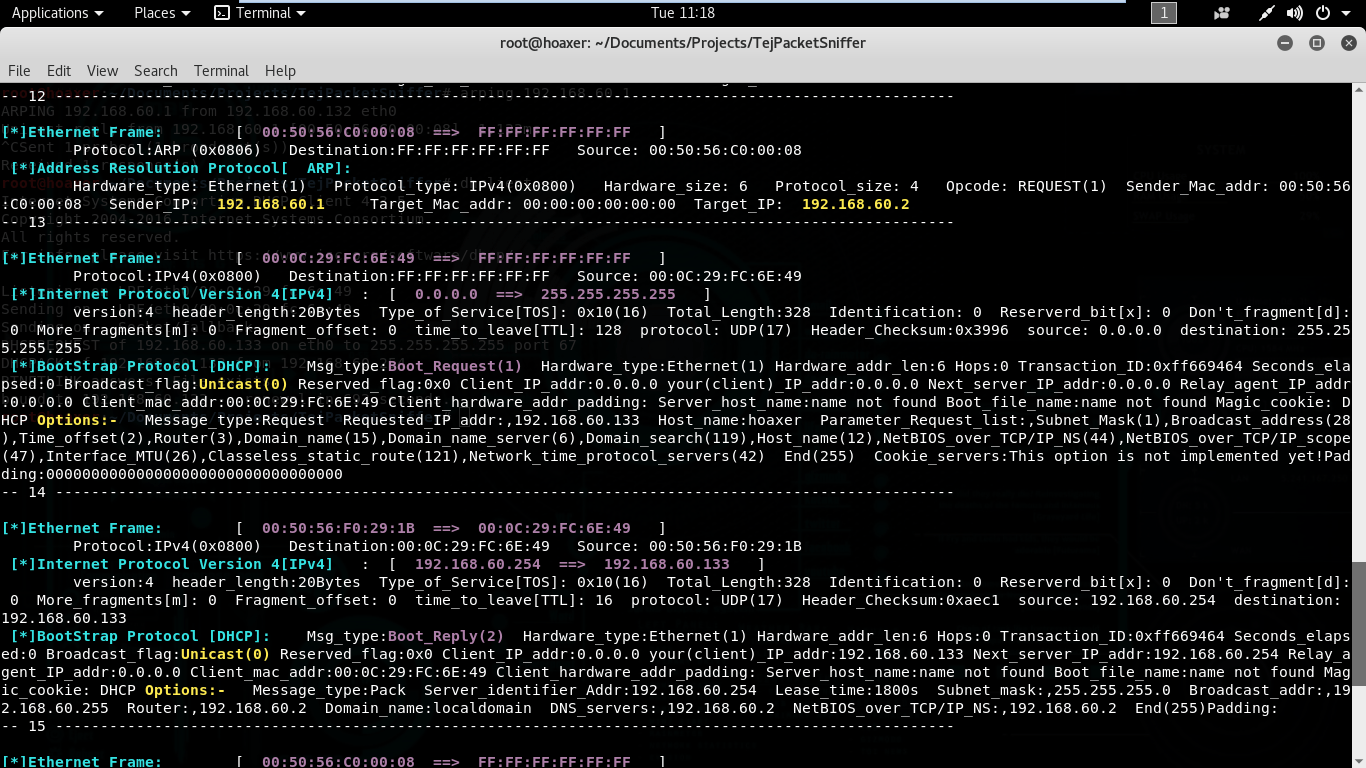Screen dimensions: 1366x768
Task: Select the workspace indicator showing 1
Action: (1164, 13)
